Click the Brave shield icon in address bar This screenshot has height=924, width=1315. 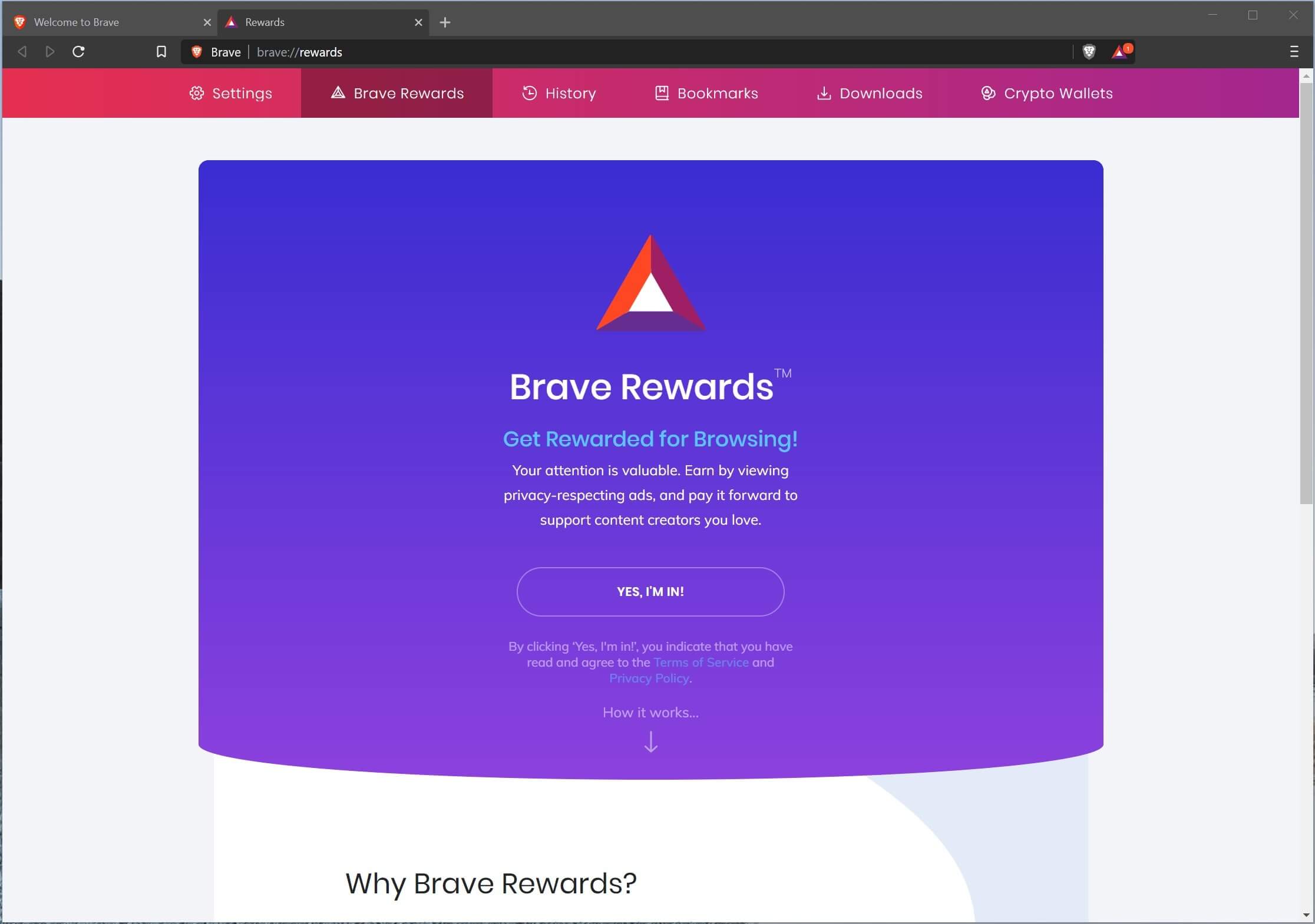[x=1090, y=52]
